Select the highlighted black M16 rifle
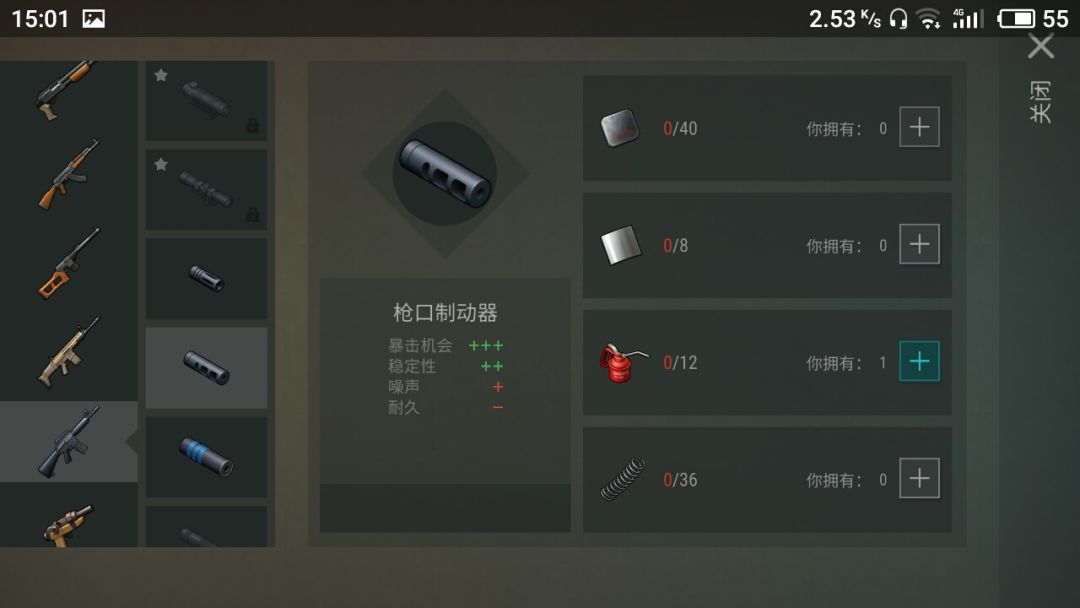The height and width of the screenshot is (608, 1080). point(68,441)
